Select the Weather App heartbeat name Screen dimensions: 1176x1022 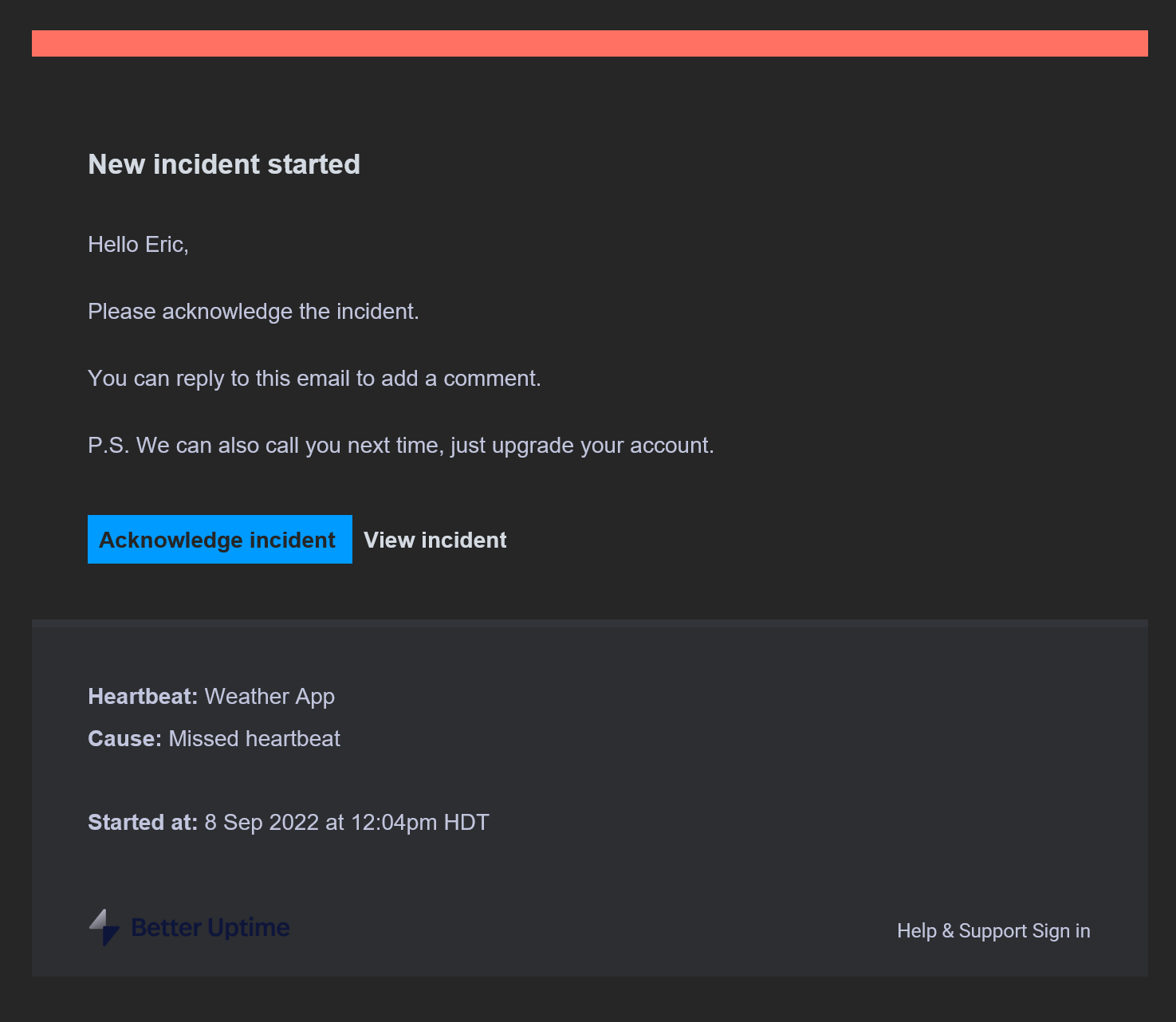[x=269, y=696]
